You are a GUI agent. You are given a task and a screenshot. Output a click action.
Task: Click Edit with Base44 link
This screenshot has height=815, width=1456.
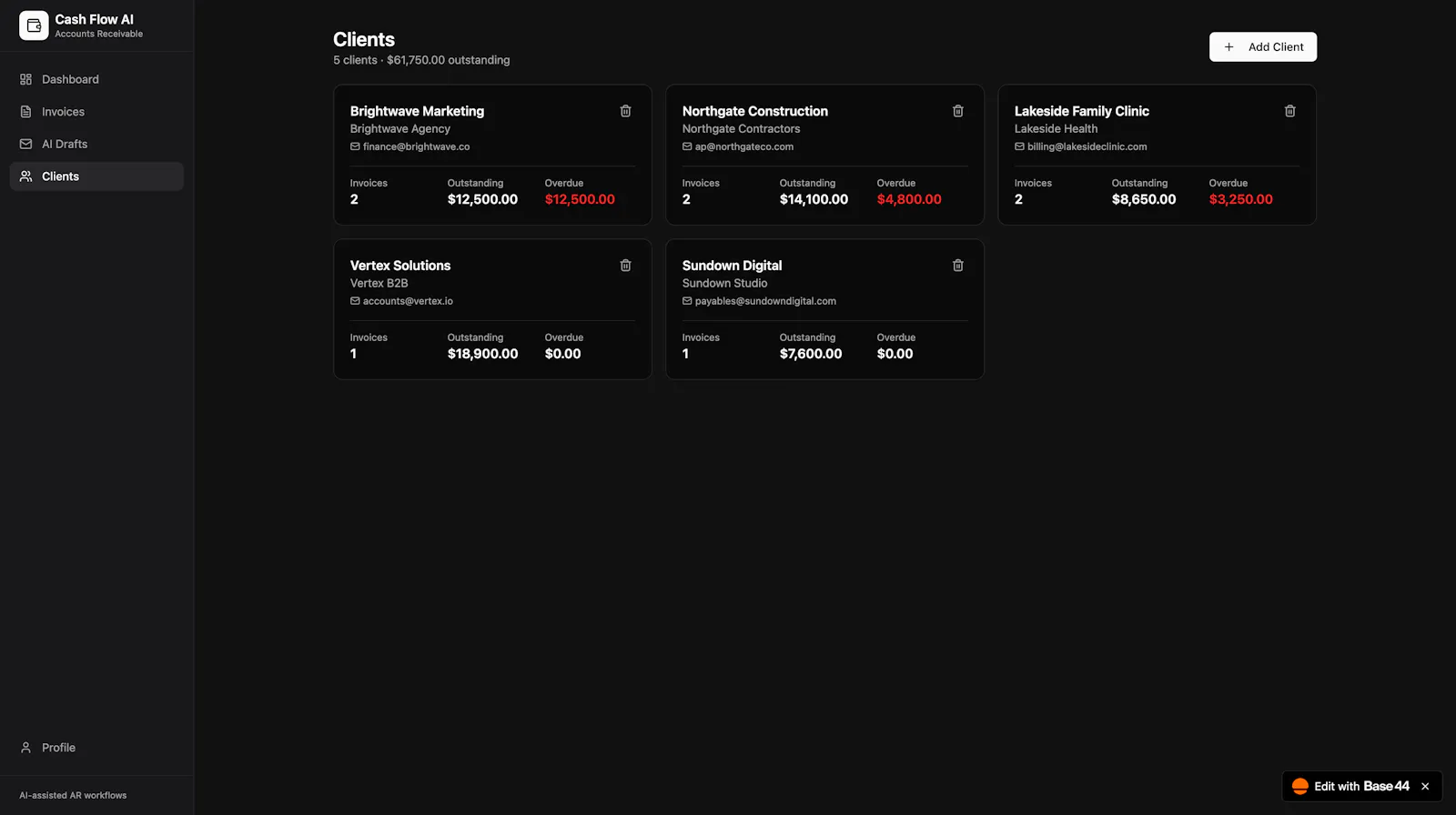(1361, 787)
